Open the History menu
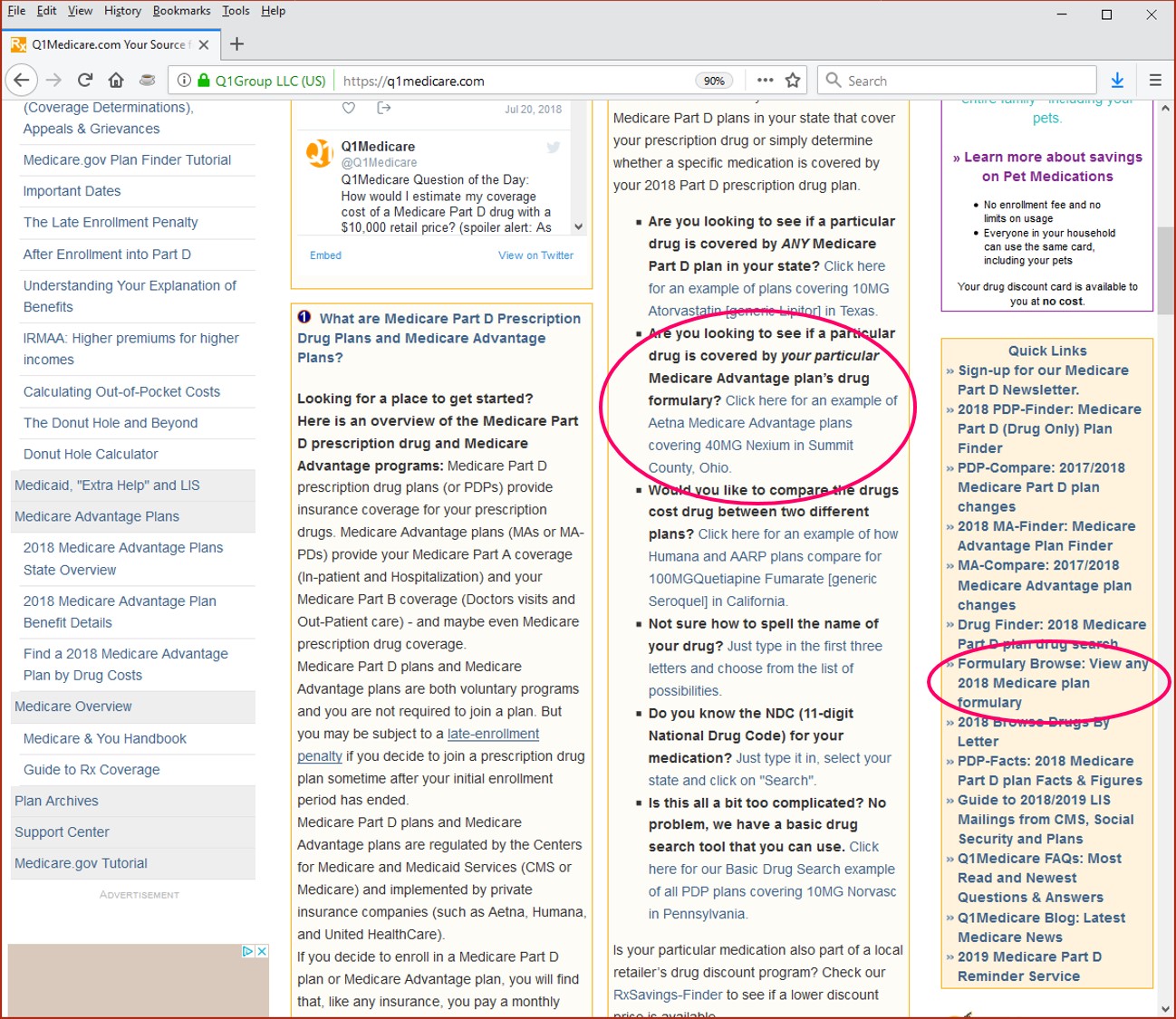 click(122, 11)
